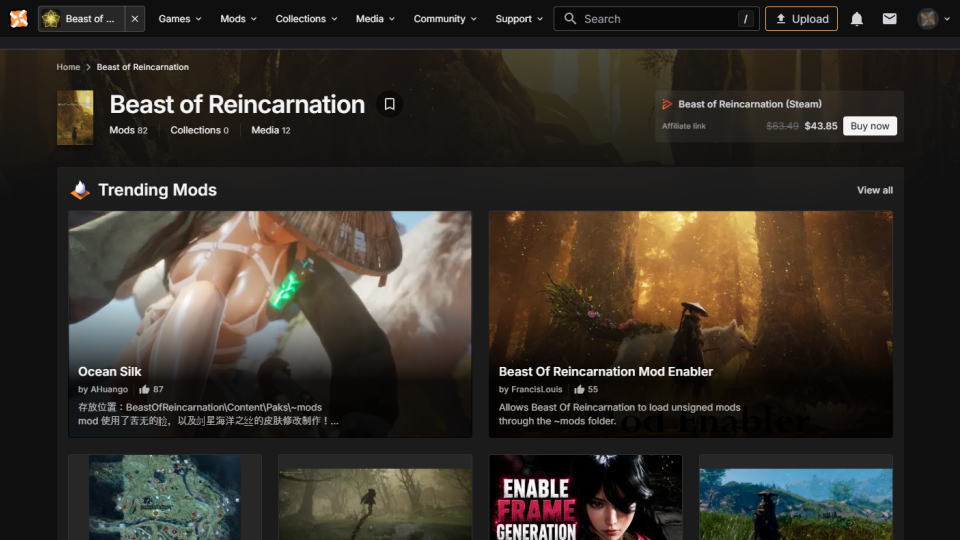Open the Beast of Reincarnation (Steam) link
The width and height of the screenshot is (960, 540).
tap(749, 104)
